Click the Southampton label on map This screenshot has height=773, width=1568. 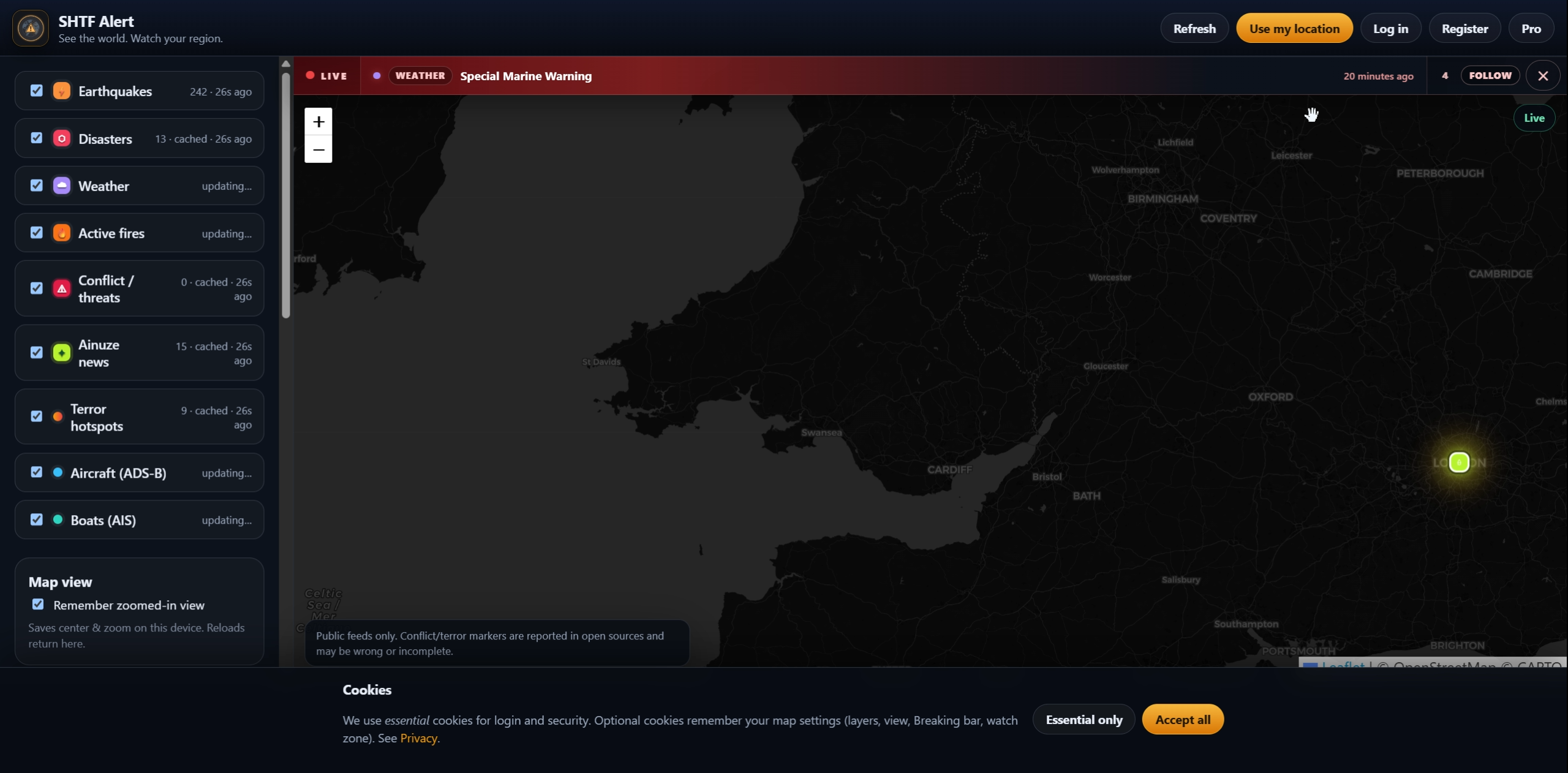(1246, 624)
